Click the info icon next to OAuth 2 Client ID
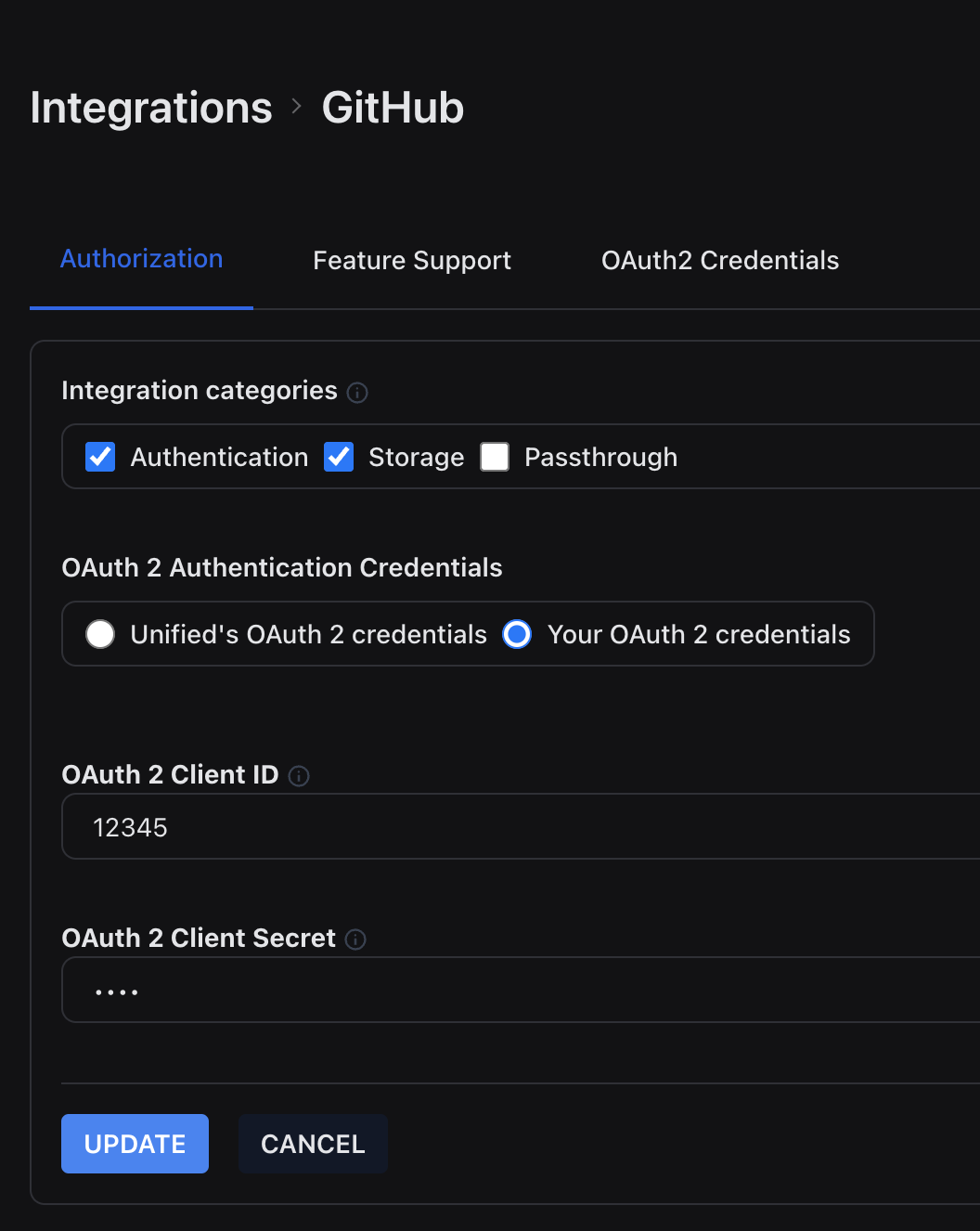This screenshot has width=980, height=1231. click(x=299, y=776)
